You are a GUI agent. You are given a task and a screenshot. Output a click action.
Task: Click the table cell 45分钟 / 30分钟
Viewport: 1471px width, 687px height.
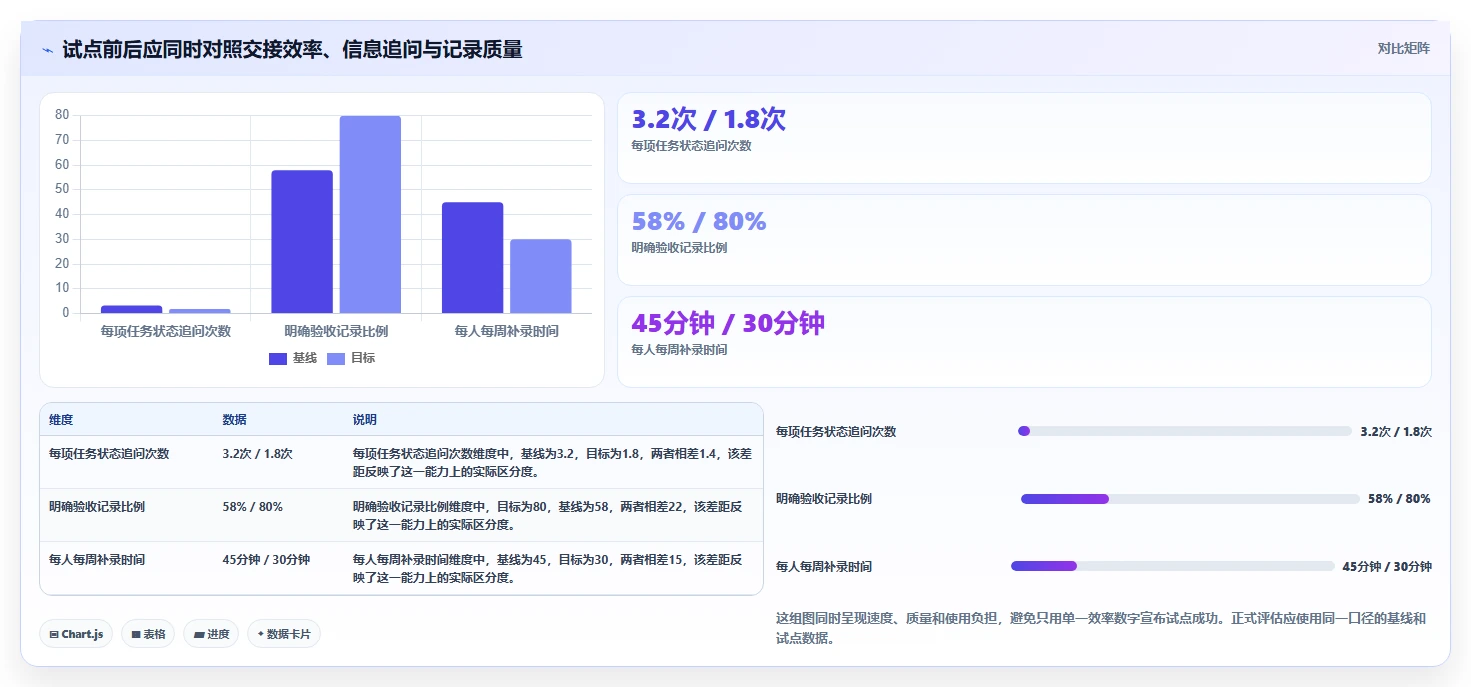(266, 560)
